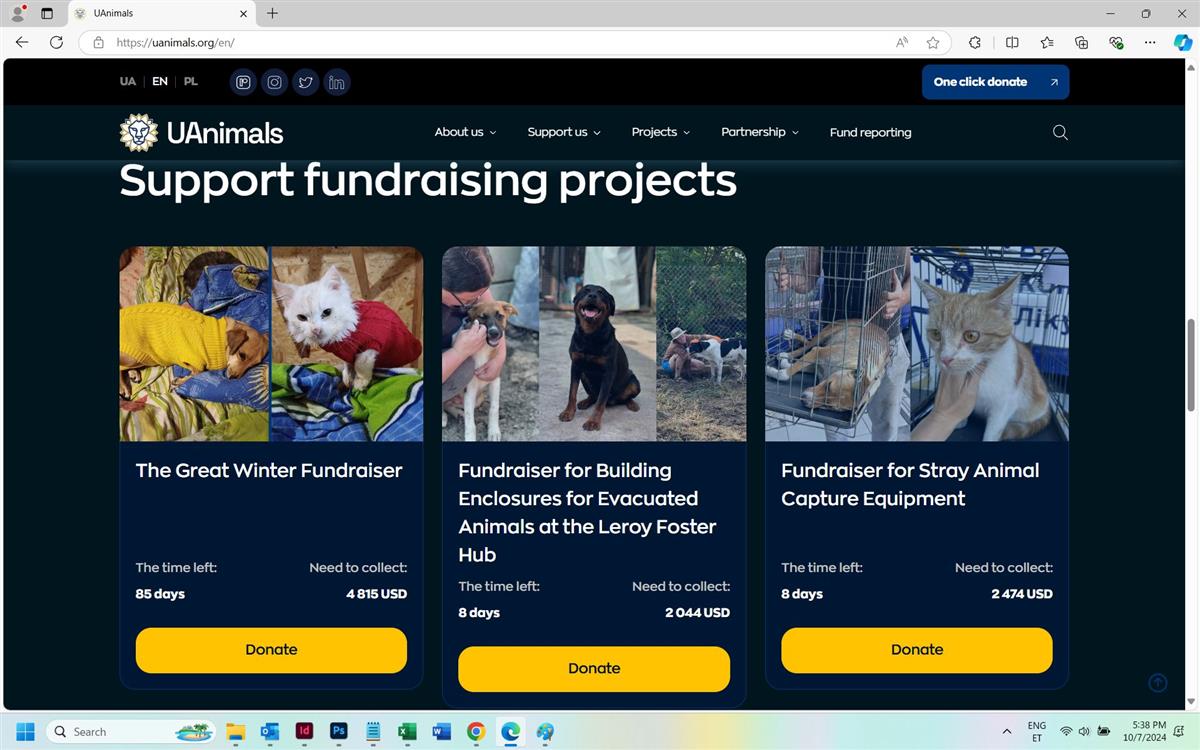Select the EN language option
This screenshot has width=1200, height=750.
pyautogui.click(x=160, y=82)
